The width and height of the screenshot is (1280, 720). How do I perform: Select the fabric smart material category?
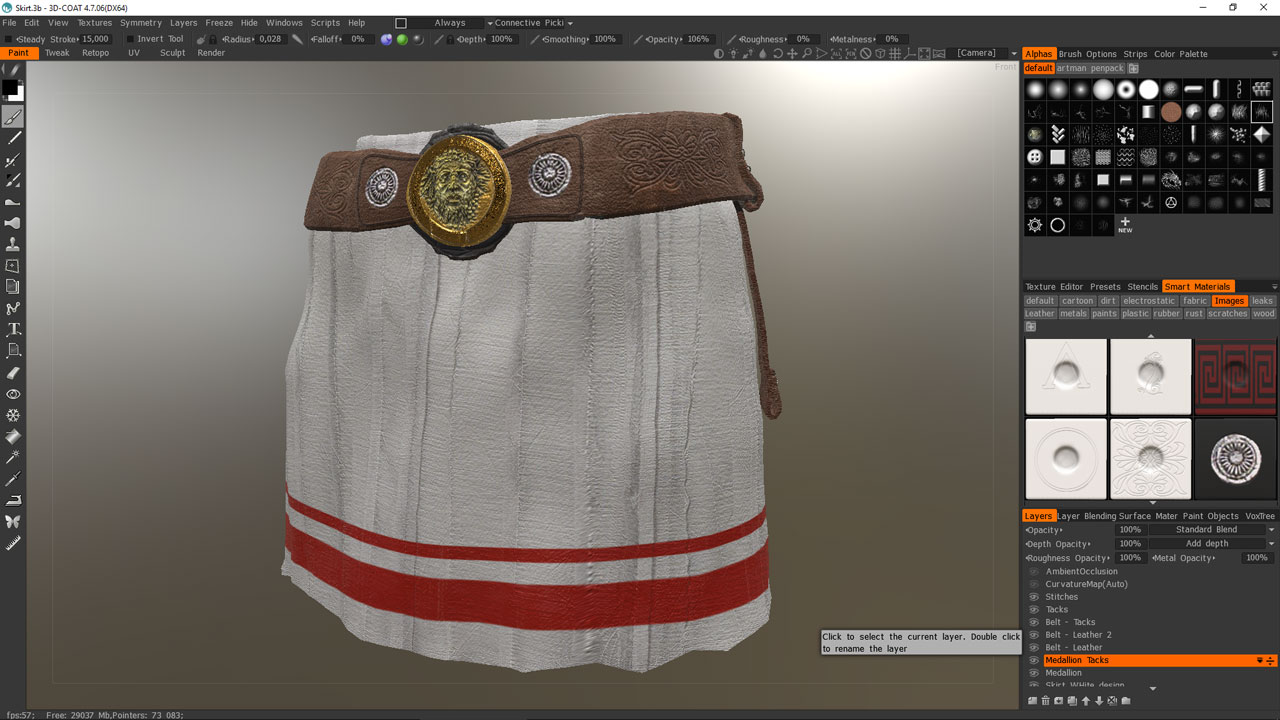(1195, 301)
